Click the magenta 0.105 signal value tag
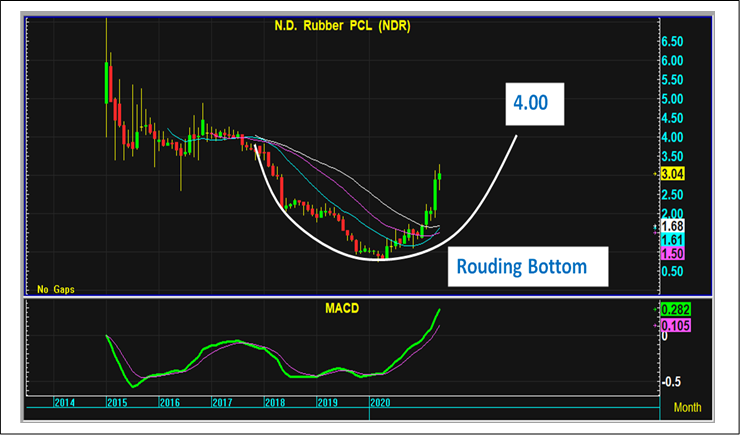744x440 pixels. pos(676,326)
